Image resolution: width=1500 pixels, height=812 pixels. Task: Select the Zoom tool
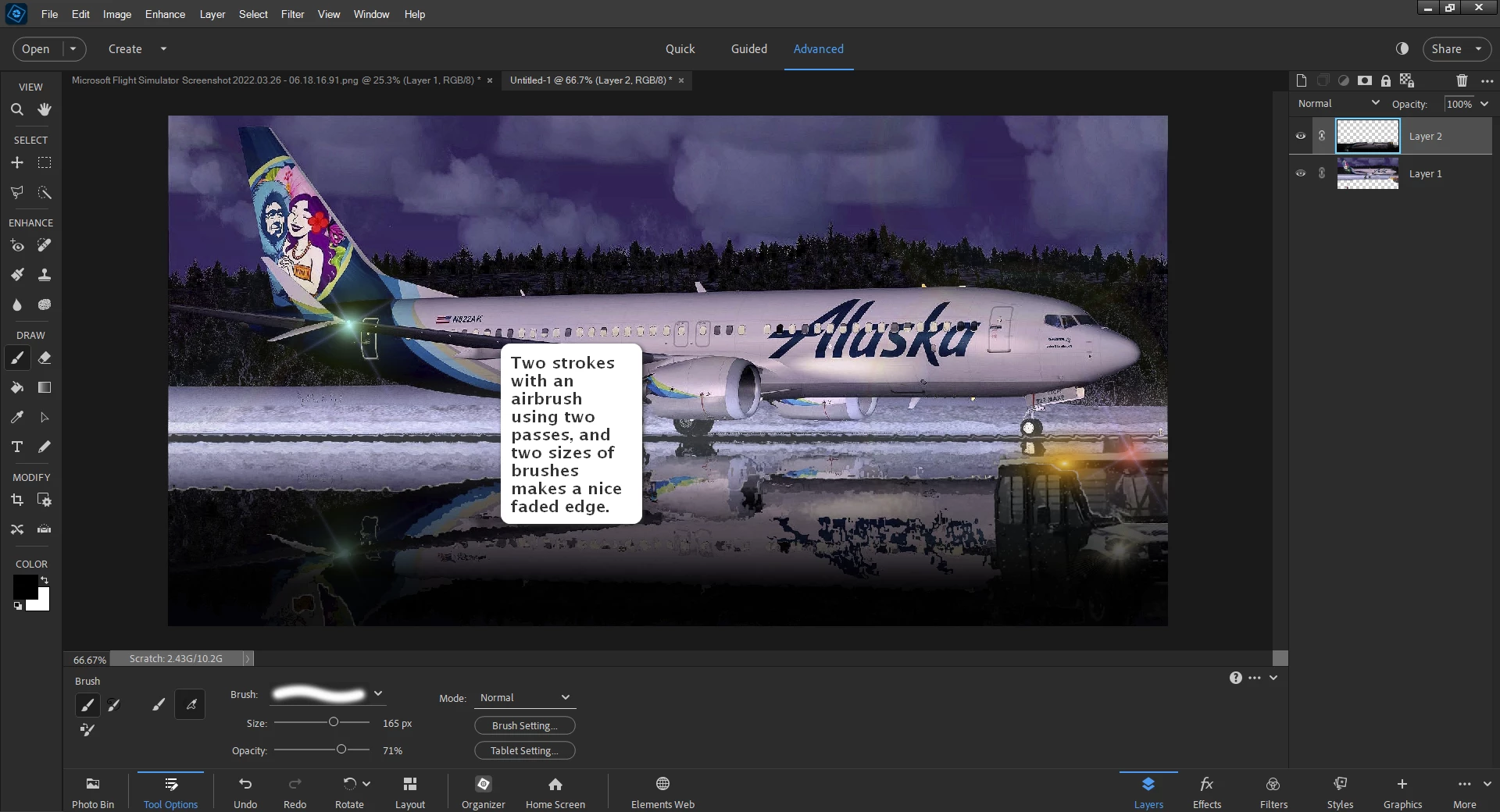click(17, 109)
